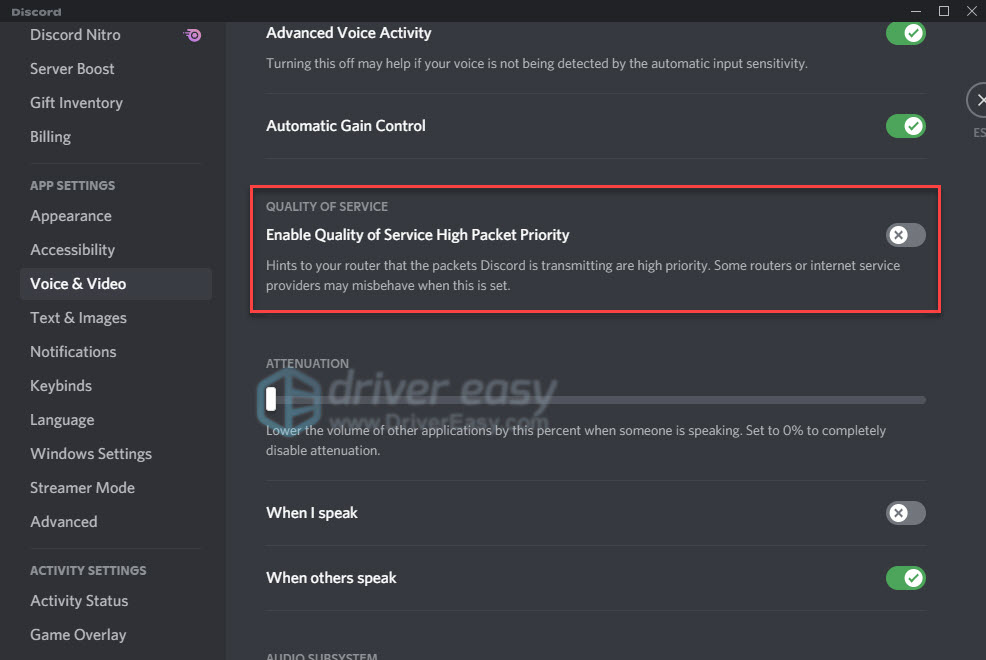Turn on attenuation for When I speak
This screenshot has width=986, height=660.
[905, 513]
